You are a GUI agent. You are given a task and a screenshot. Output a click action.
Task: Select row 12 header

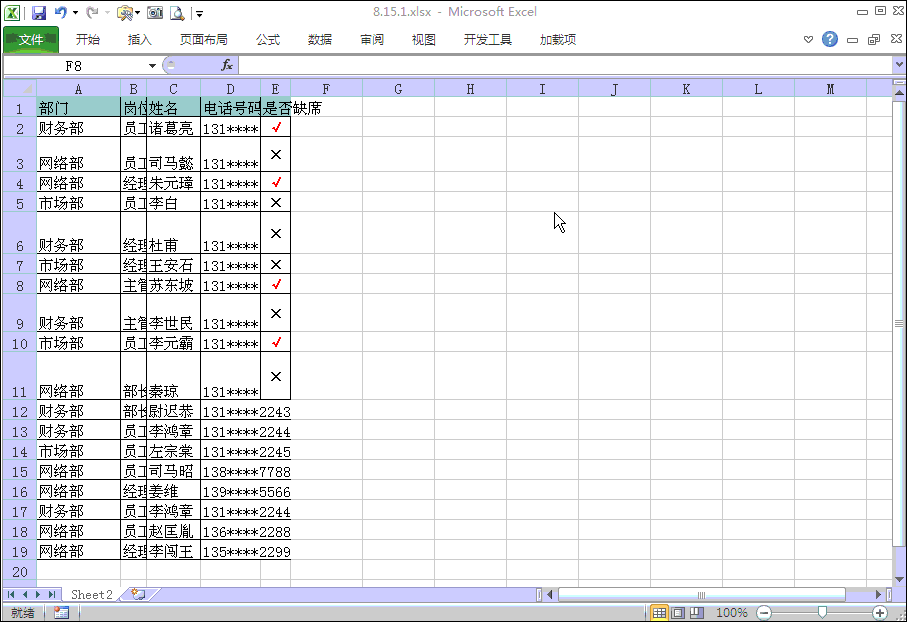pyautogui.click(x=20, y=411)
